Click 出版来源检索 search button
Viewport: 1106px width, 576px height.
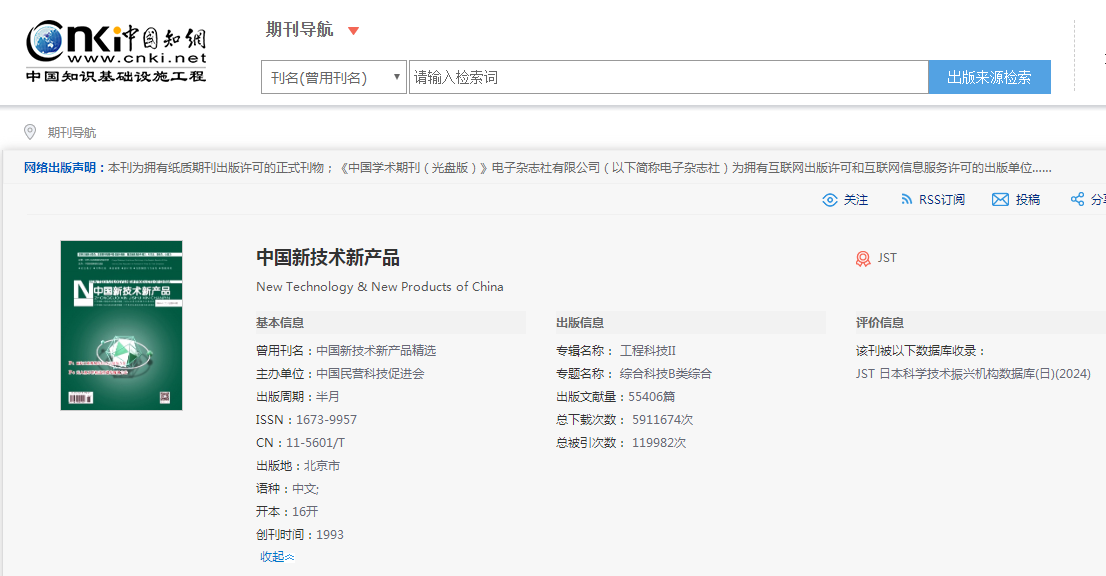[x=989, y=77]
